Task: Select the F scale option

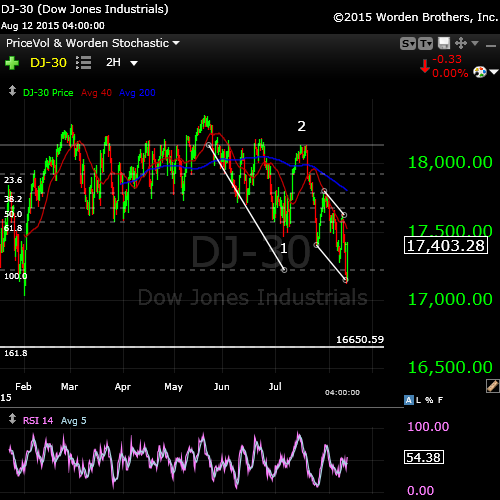Action: click(x=440, y=400)
